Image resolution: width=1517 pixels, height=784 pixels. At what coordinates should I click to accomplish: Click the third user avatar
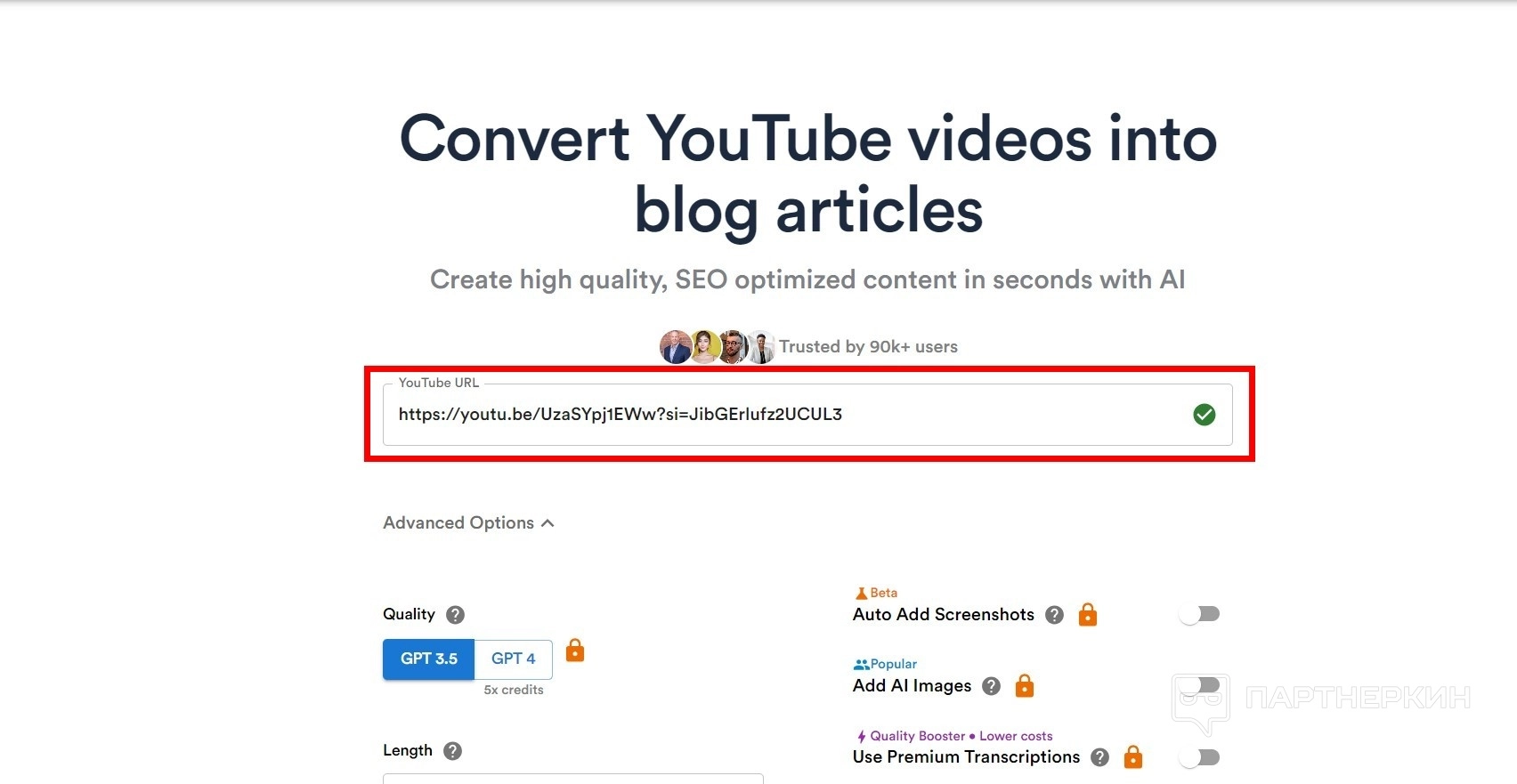(733, 347)
